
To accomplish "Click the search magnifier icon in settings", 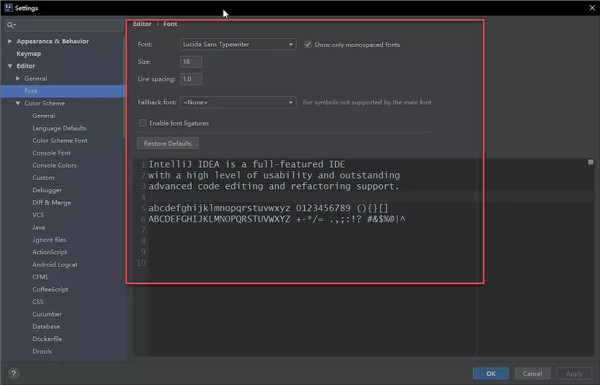I will pos(11,25).
